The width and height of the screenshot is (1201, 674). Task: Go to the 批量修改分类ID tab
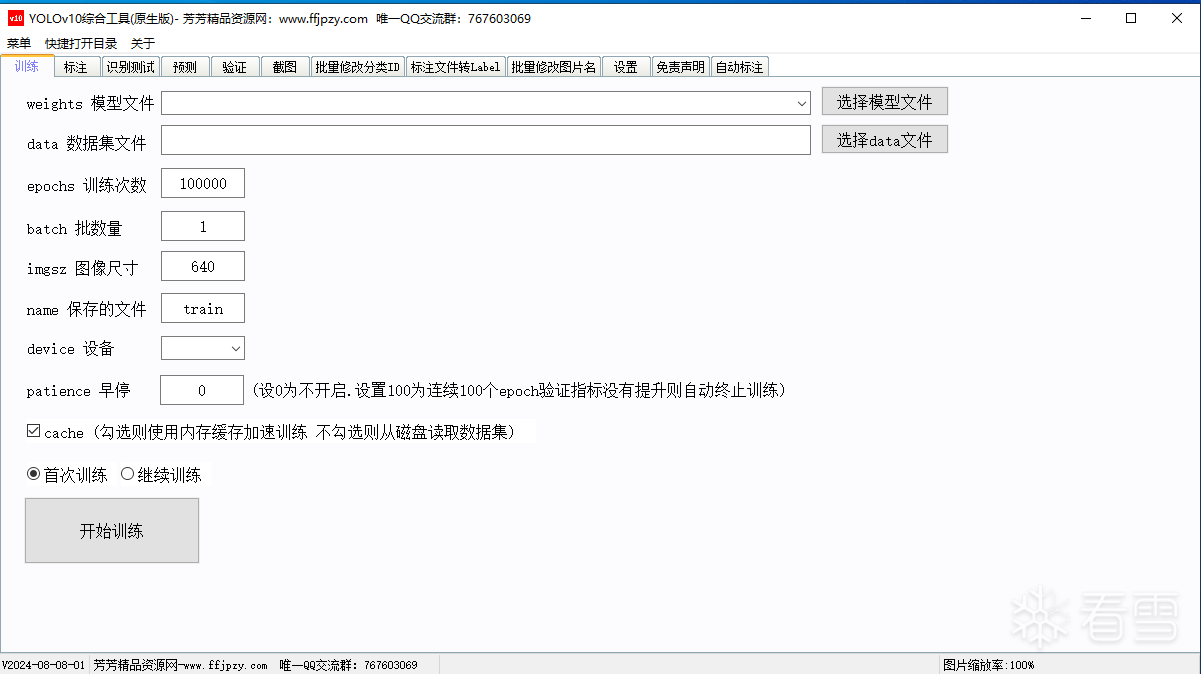pos(357,67)
